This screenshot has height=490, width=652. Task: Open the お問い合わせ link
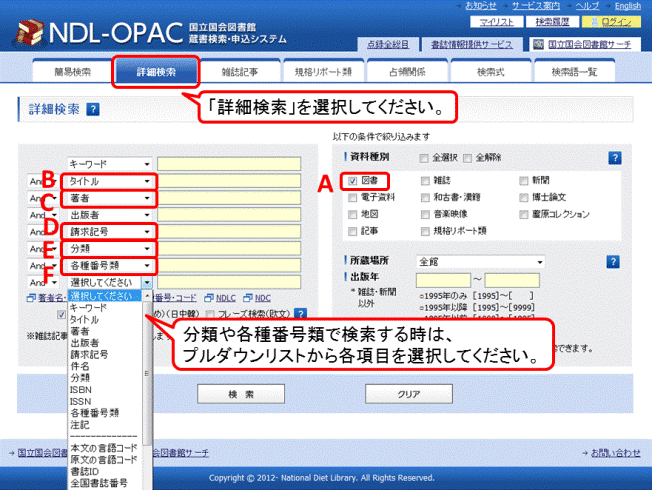coord(615,453)
